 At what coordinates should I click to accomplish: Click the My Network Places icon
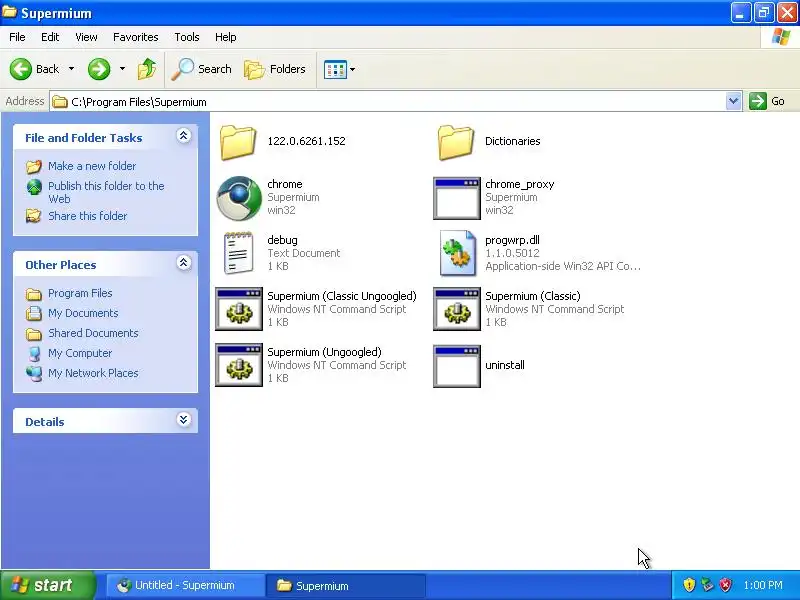point(34,373)
